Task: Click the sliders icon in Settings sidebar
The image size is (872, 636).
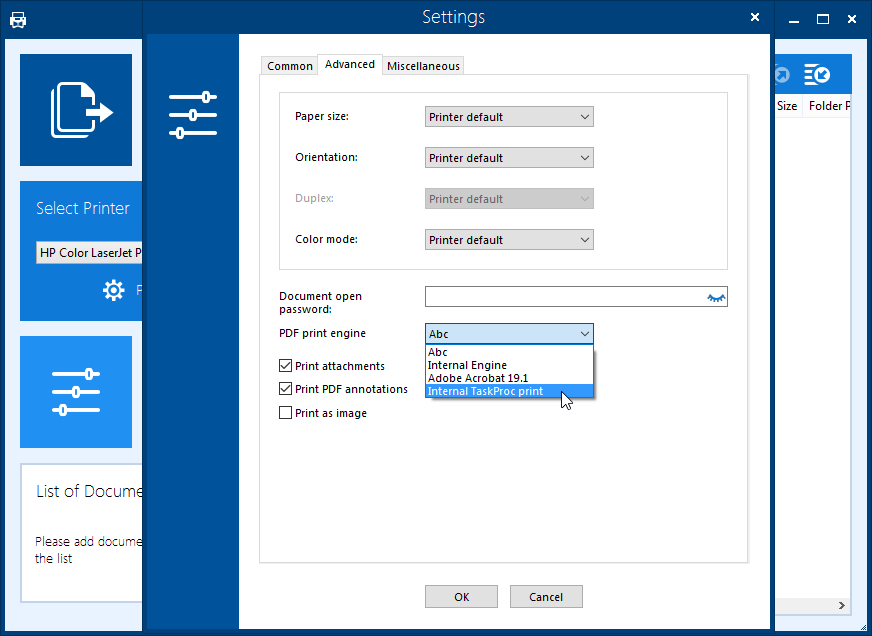Action: [x=193, y=115]
